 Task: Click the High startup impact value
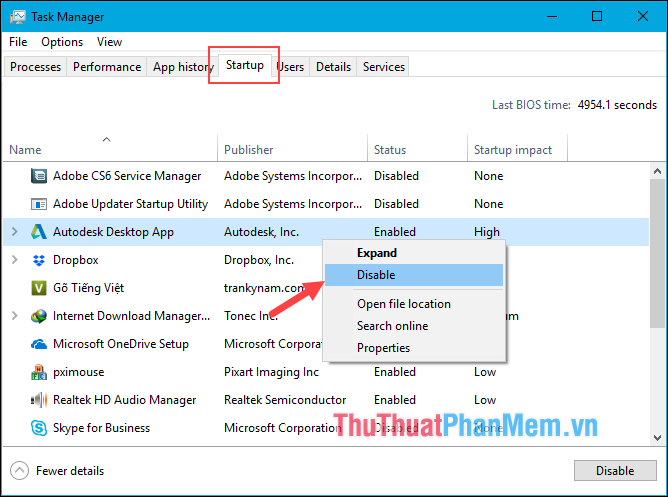click(x=487, y=232)
